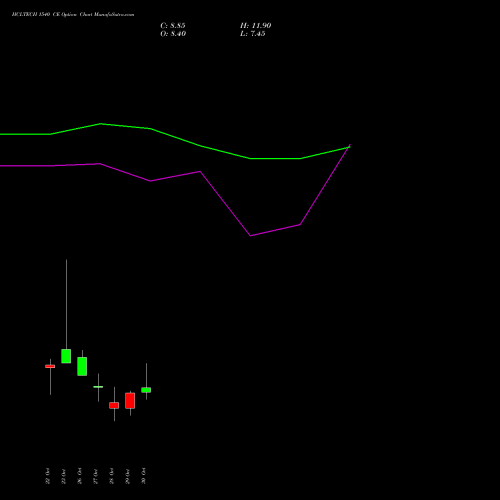The height and width of the screenshot is (500, 500).
Task: Click the low value 'L: 7.45'
Action: 253,34
